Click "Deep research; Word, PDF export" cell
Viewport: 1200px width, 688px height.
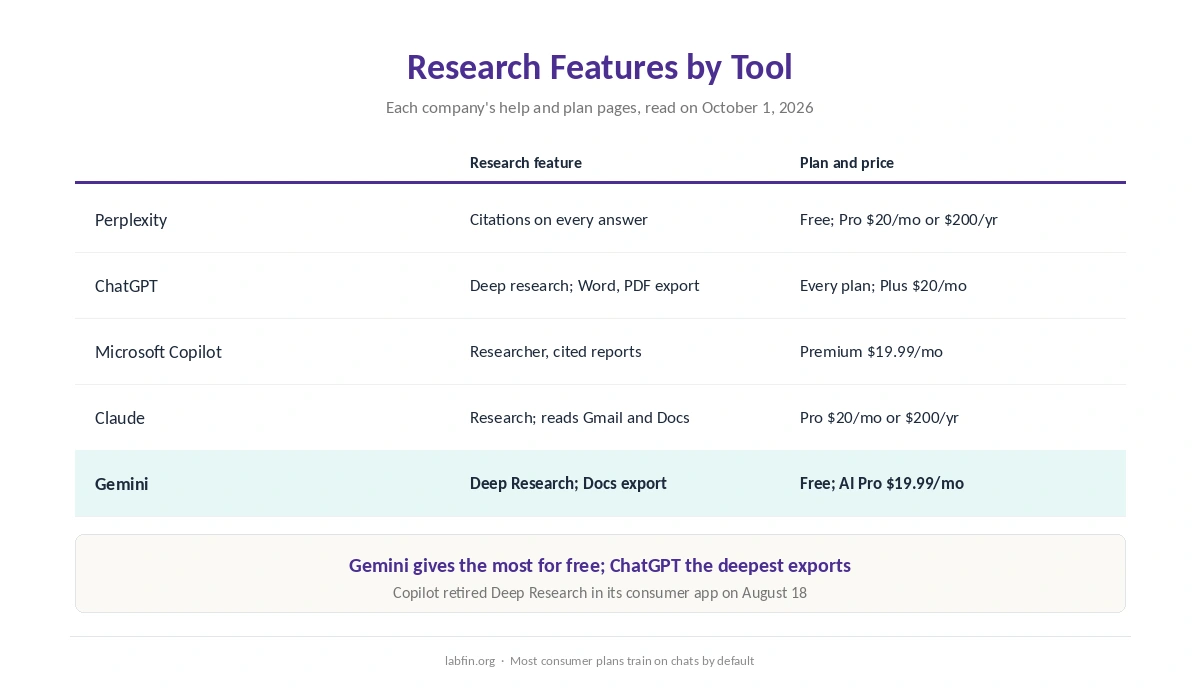point(584,286)
